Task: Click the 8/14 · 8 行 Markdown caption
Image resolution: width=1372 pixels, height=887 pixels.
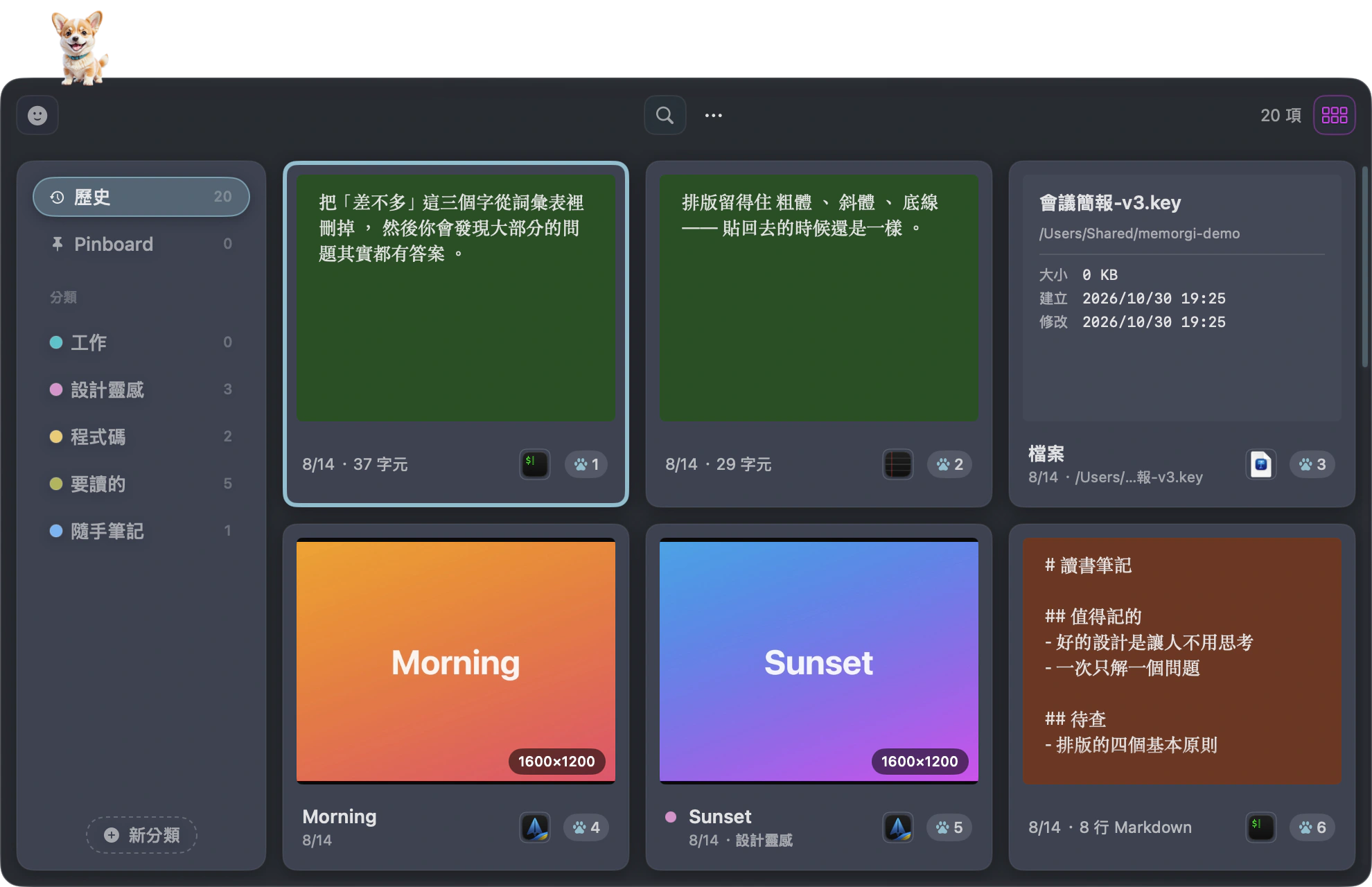Action: (1110, 827)
